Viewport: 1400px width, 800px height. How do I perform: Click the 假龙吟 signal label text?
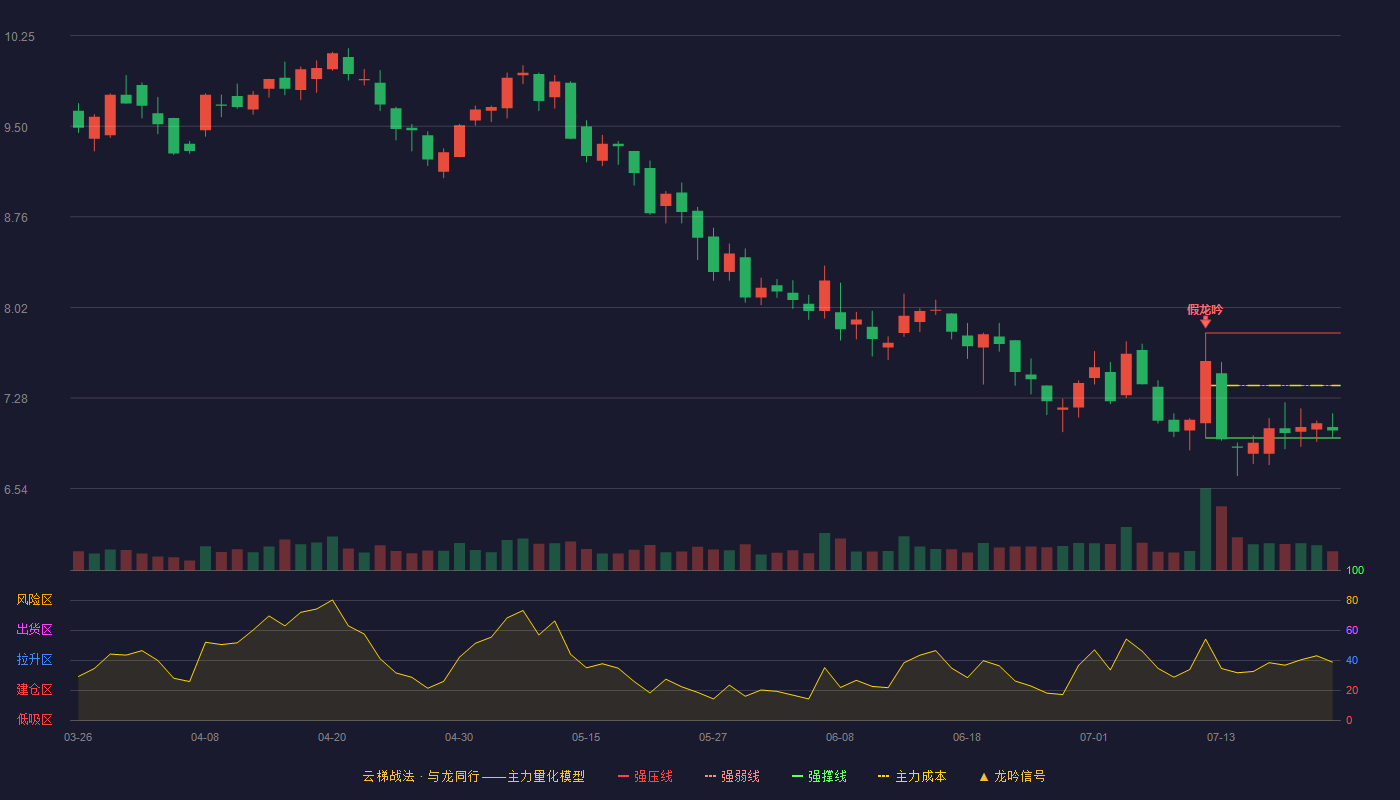pos(1205,309)
